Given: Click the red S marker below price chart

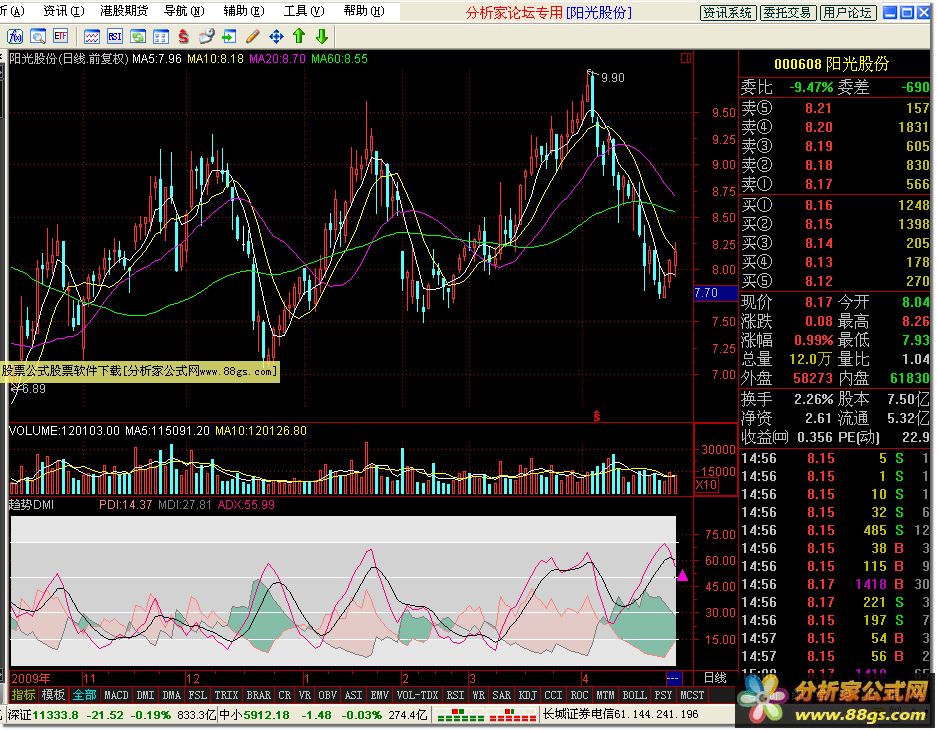Looking at the screenshot, I should [596, 416].
